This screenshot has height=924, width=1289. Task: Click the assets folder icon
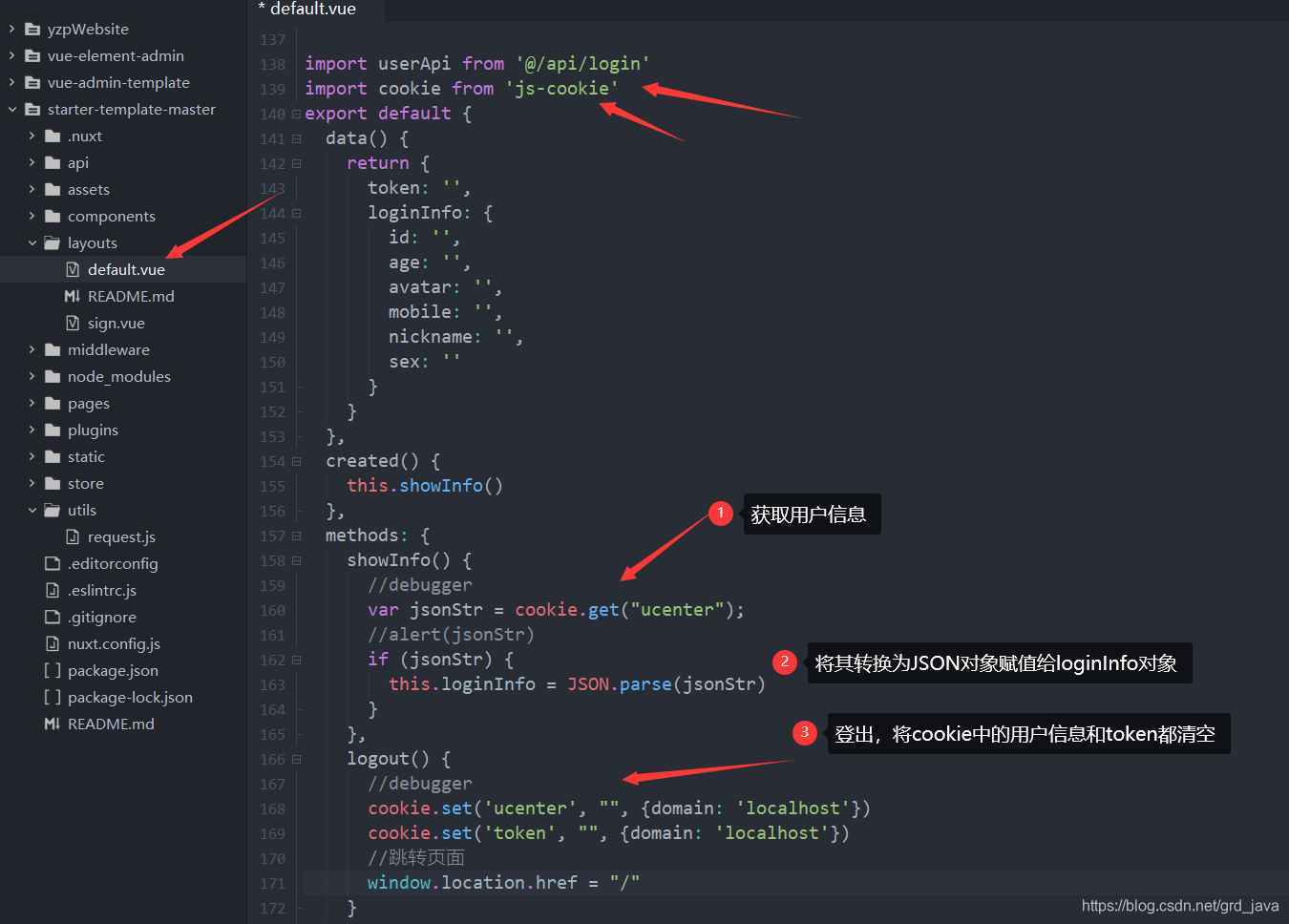(53, 189)
